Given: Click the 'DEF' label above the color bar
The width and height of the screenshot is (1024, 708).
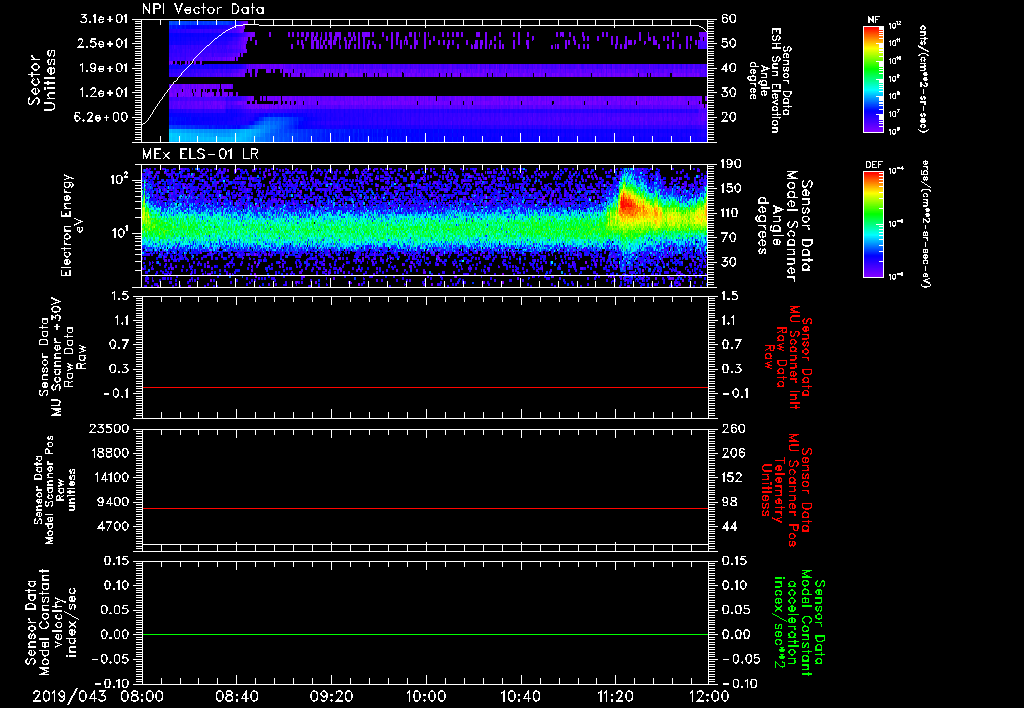Looking at the screenshot, I should tap(874, 165).
